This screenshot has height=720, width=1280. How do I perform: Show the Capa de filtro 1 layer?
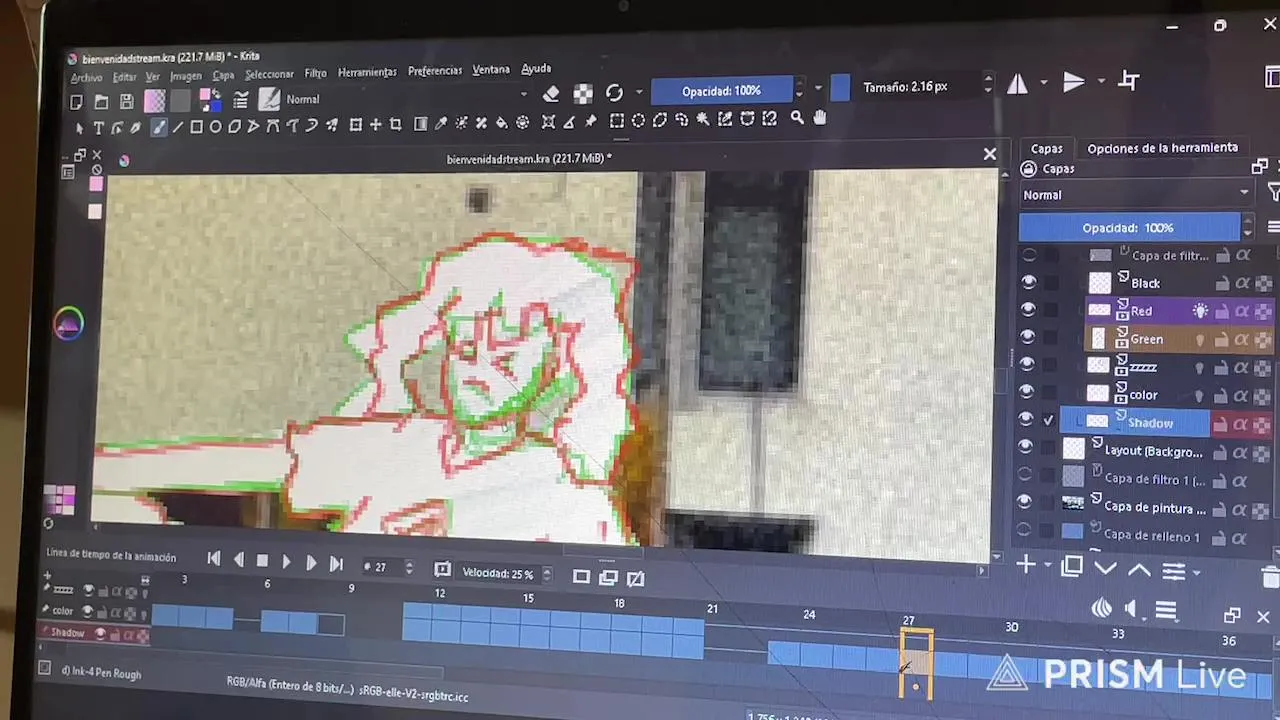click(1025, 474)
